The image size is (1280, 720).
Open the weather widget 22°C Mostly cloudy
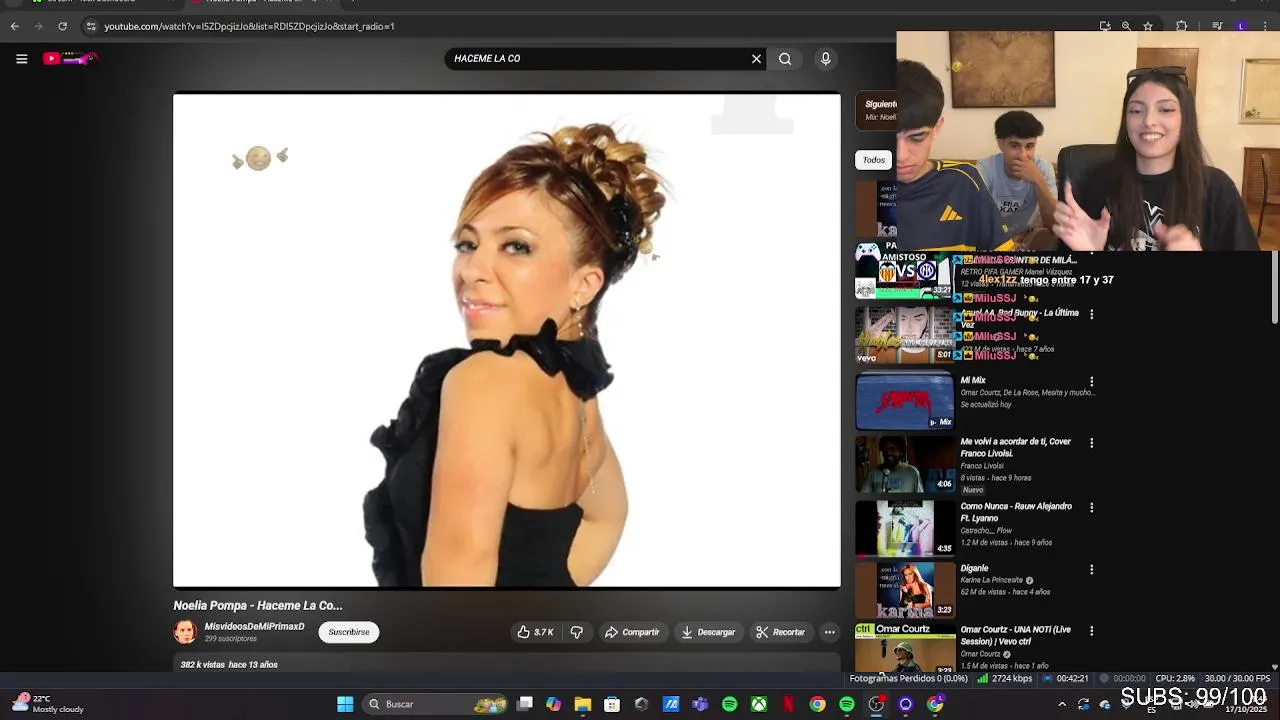(x=48, y=704)
